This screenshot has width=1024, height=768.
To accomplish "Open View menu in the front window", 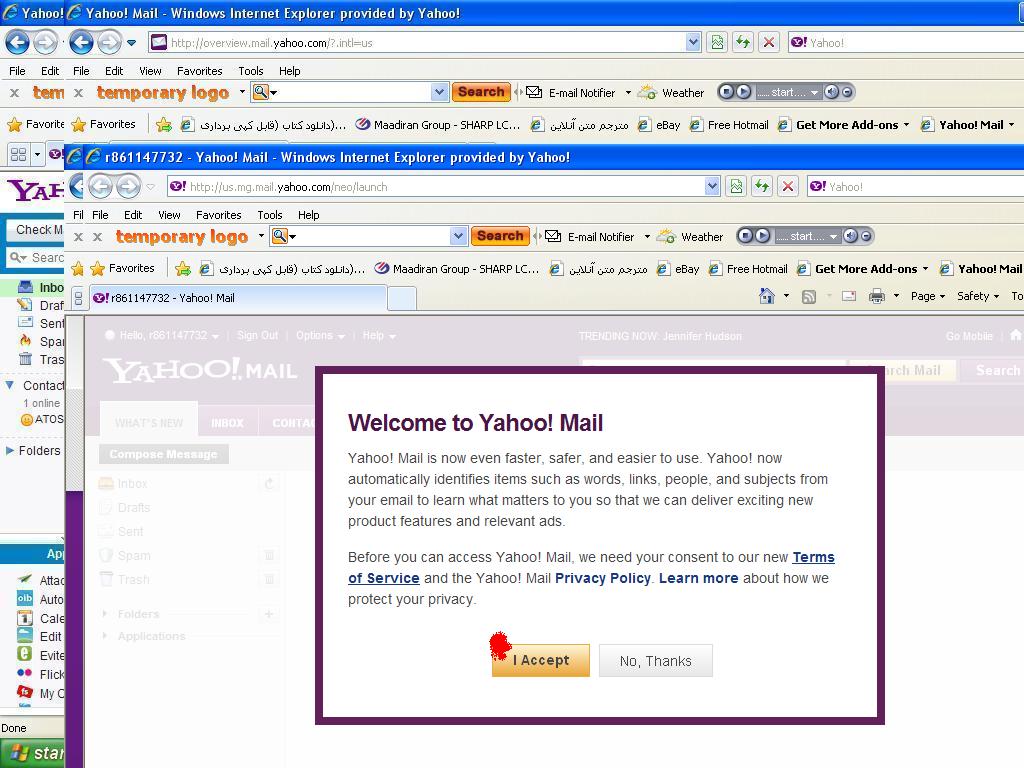I will (169, 215).
